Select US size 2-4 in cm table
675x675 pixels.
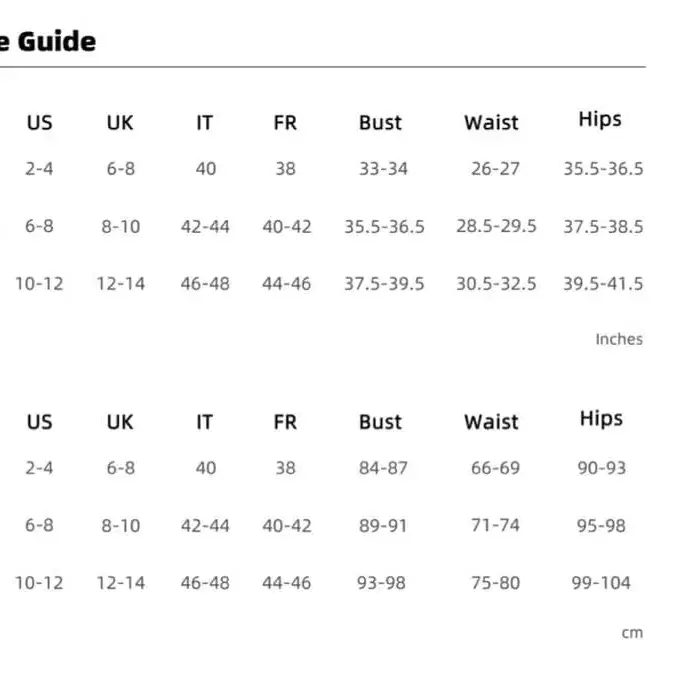(39, 468)
